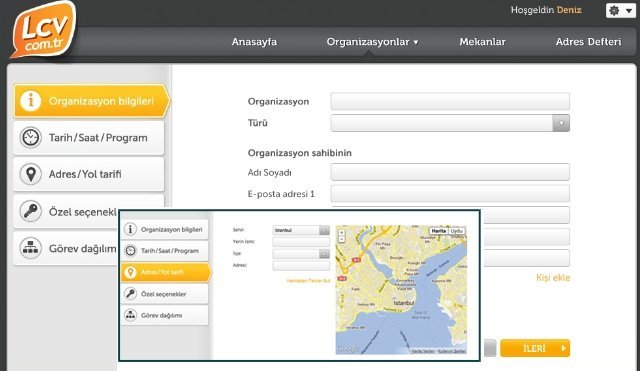
Task: Focus the Adı Soyadı field
Action: 450,172
